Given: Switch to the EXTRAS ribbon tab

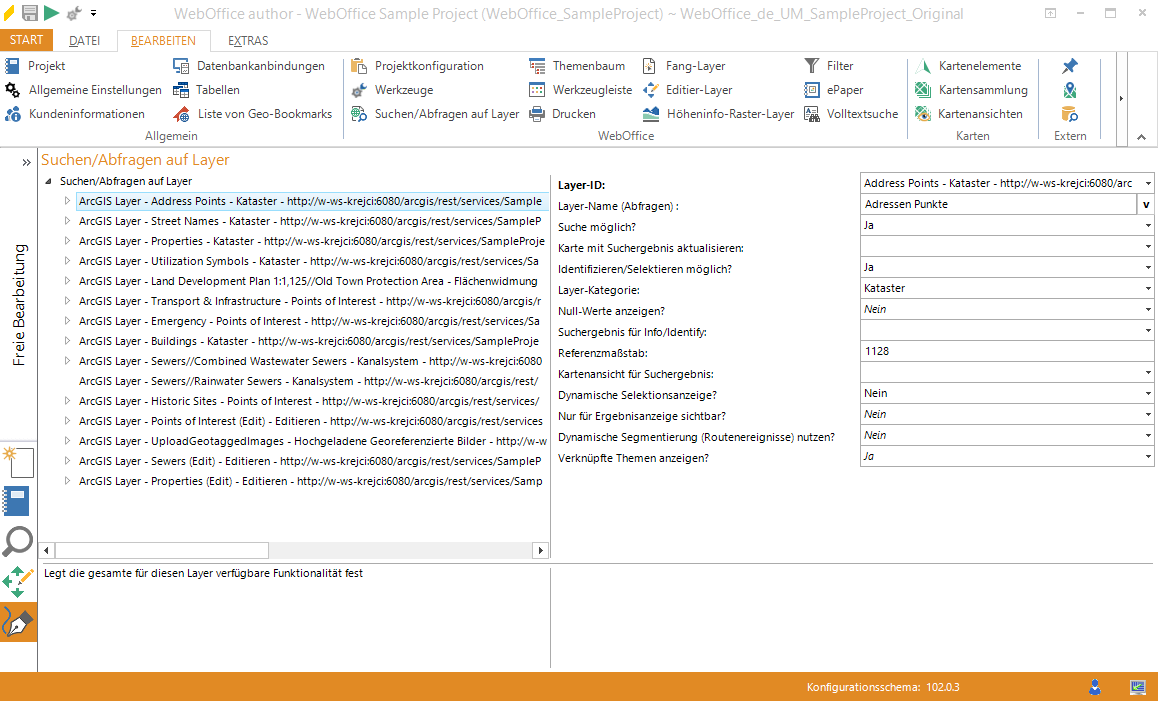Looking at the screenshot, I should pyautogui.click(x=248, y=41).
